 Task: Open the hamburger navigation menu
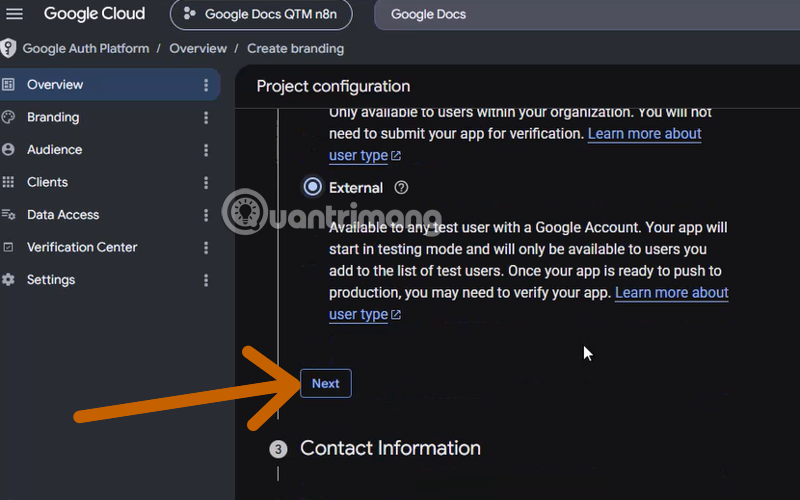click(x=14, y=14)
